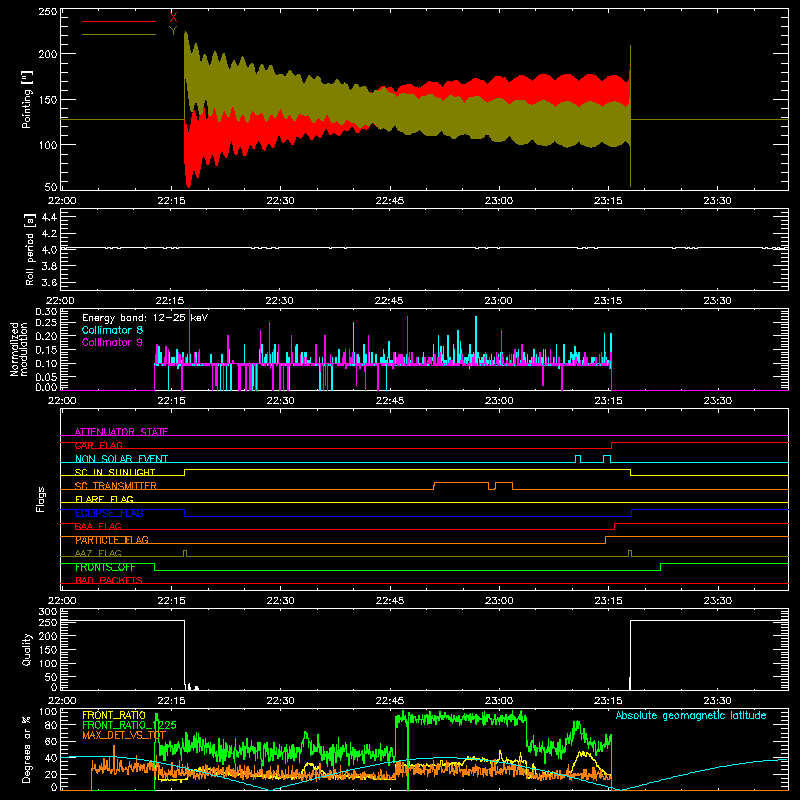800x800 pixels.
Task: Click the FRONTS_OFF rising step after 23:15
Action: coord(661,567)
